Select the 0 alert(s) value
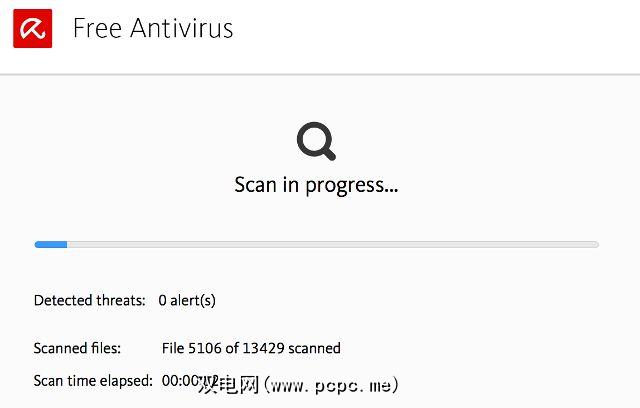Screen dimensions: 640x408 pos(187,300)
